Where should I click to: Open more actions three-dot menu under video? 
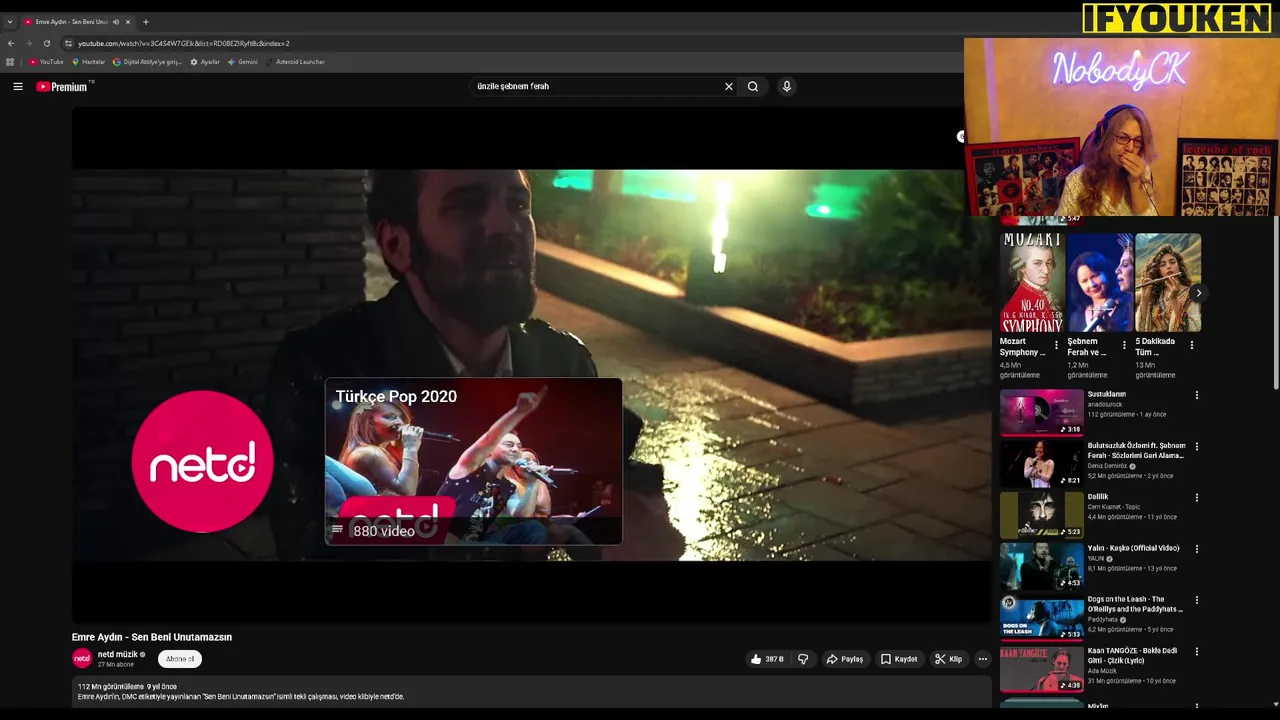tap(982, 659)
